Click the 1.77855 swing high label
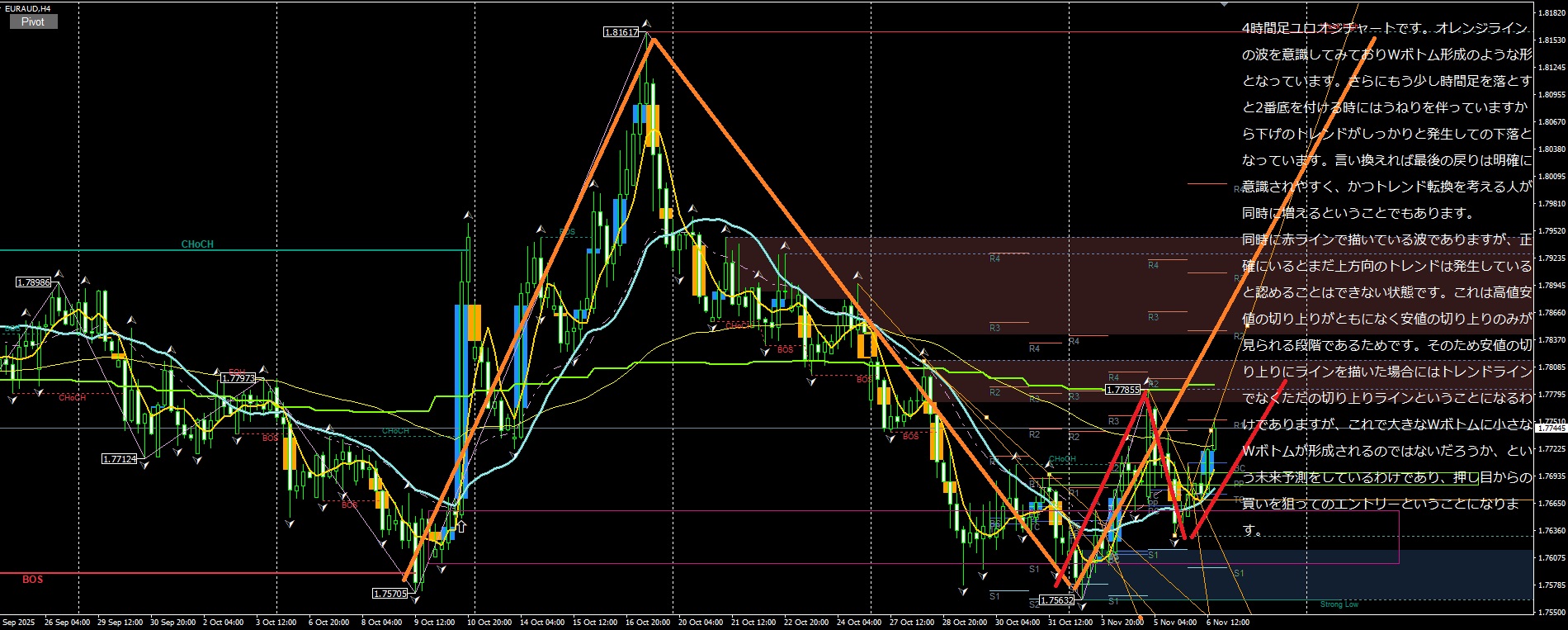This screenshot has width=1568, height=630. [x=1122, y=390]
